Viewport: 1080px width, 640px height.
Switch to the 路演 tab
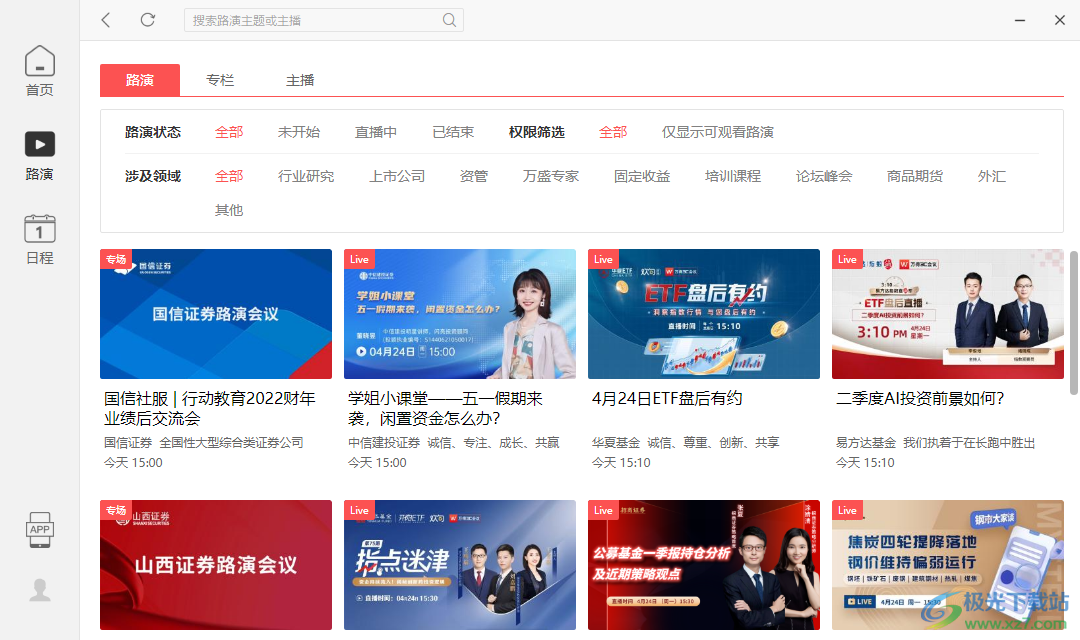(140, 80)
